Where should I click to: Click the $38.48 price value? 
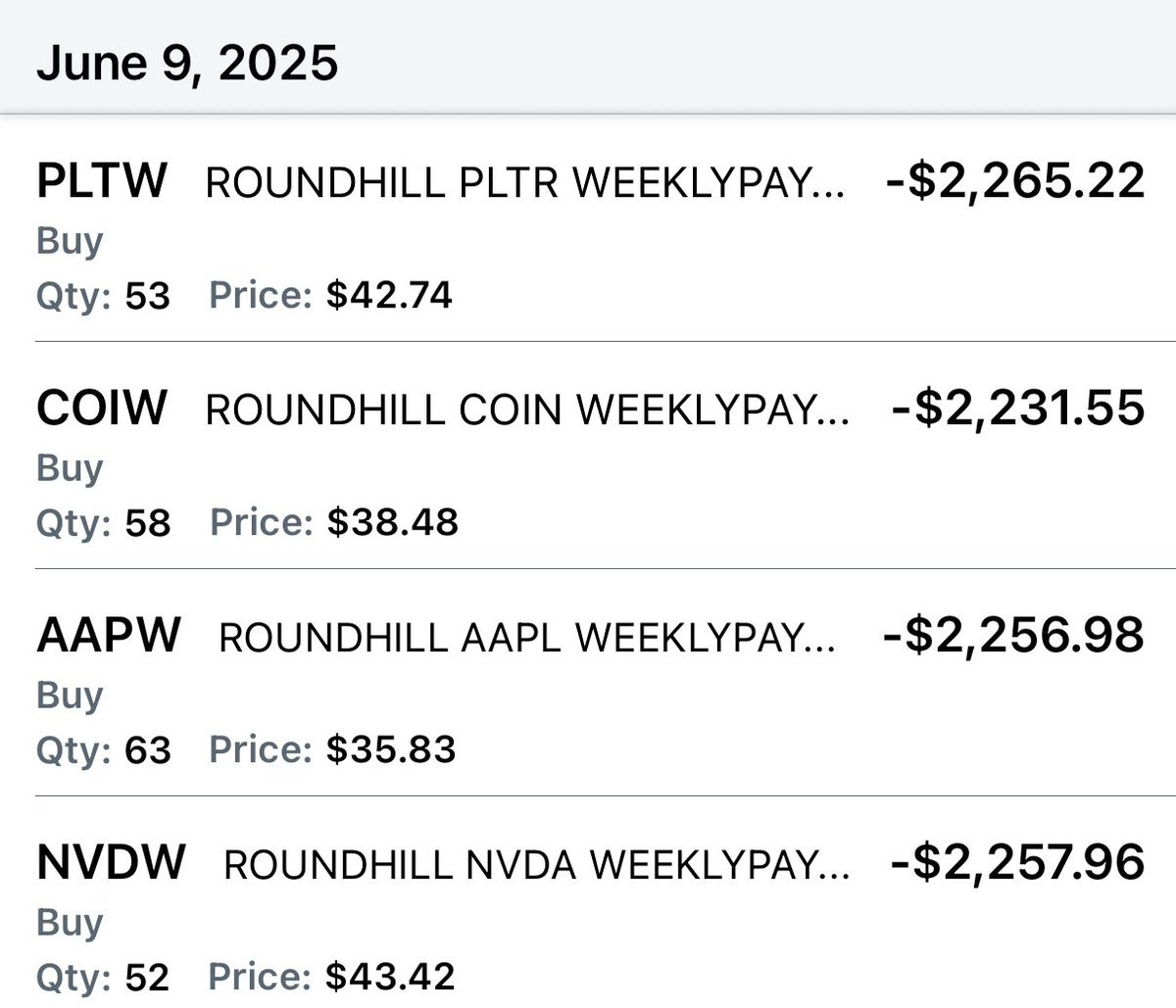[x=392, y=522]
